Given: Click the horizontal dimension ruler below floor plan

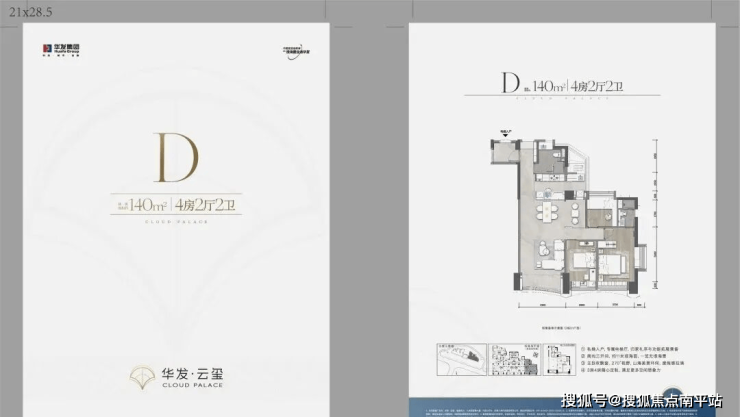Looking at the screenshot, I should tap(581, 305).
